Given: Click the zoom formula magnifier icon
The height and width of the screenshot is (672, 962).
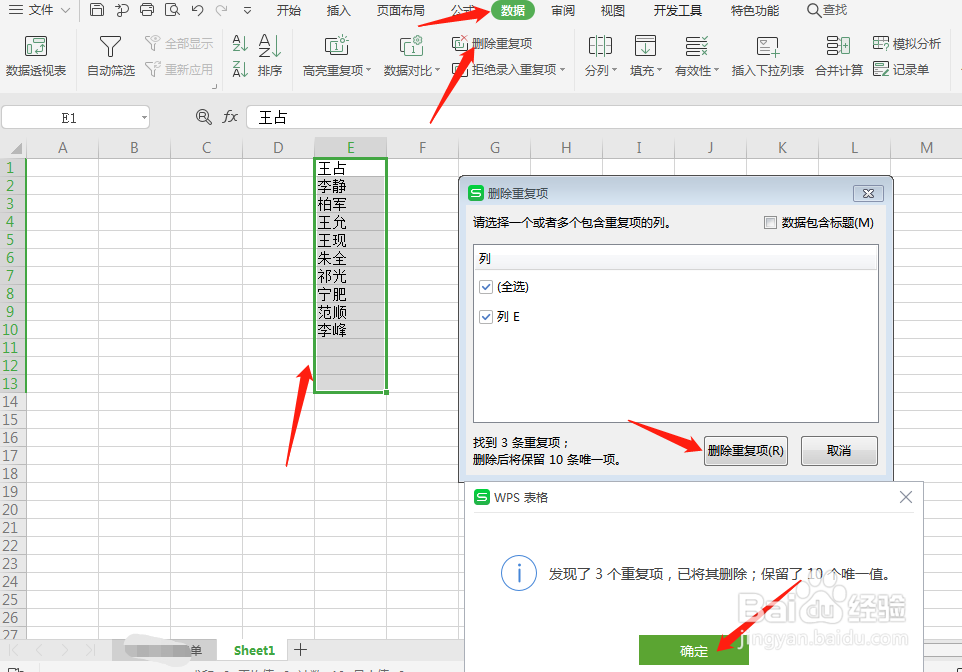Looking at the screenshot, I should tap(204, 117).
